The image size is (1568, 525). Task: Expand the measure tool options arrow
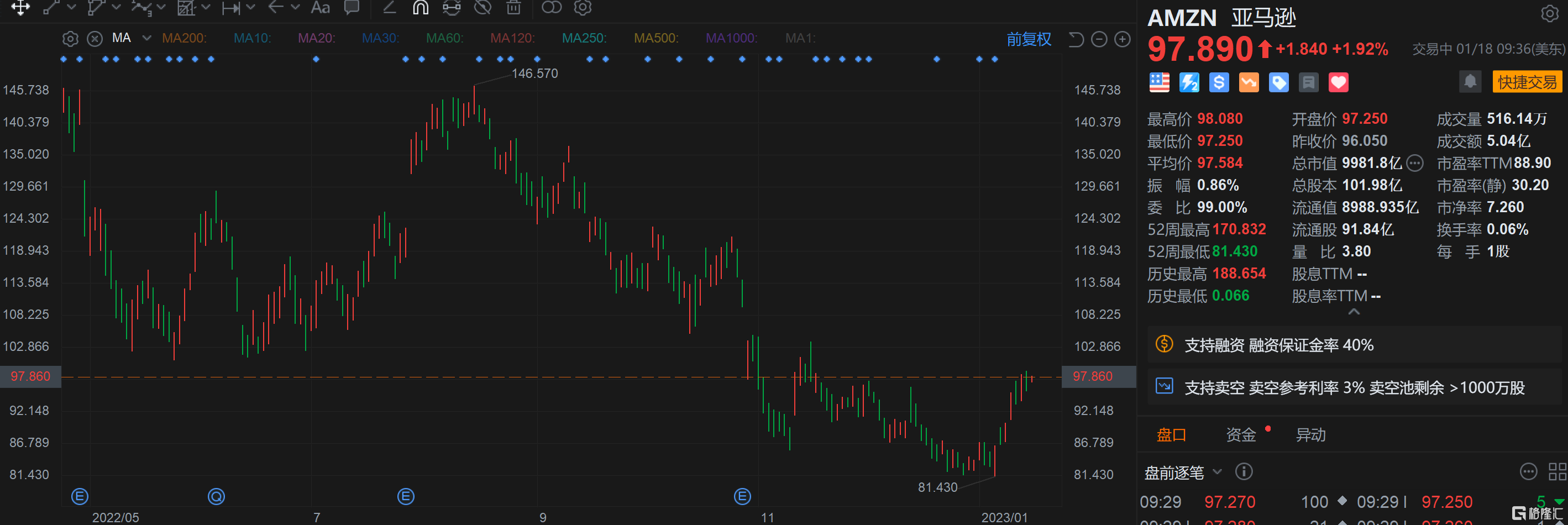click(251, 7)
